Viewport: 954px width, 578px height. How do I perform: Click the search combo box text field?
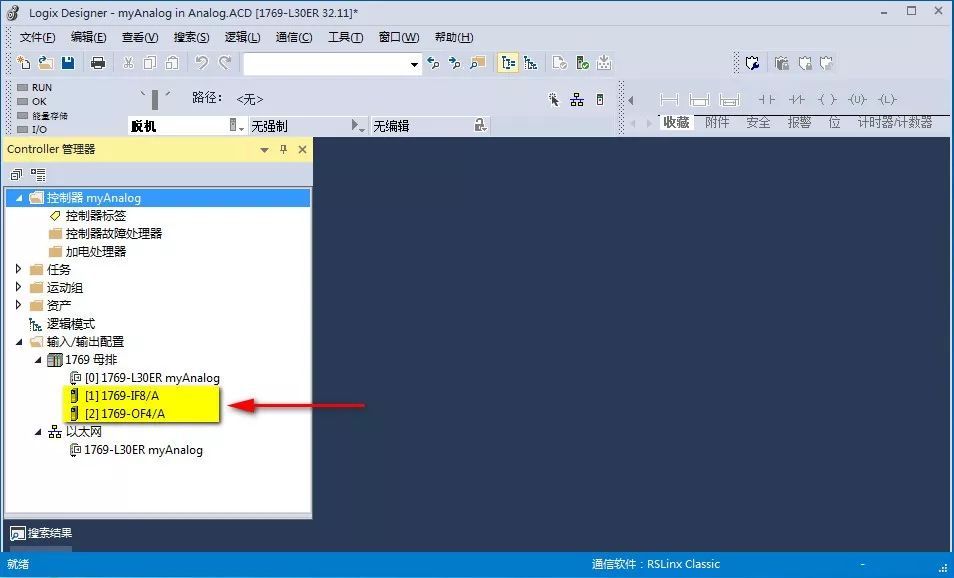coord(325,64)
